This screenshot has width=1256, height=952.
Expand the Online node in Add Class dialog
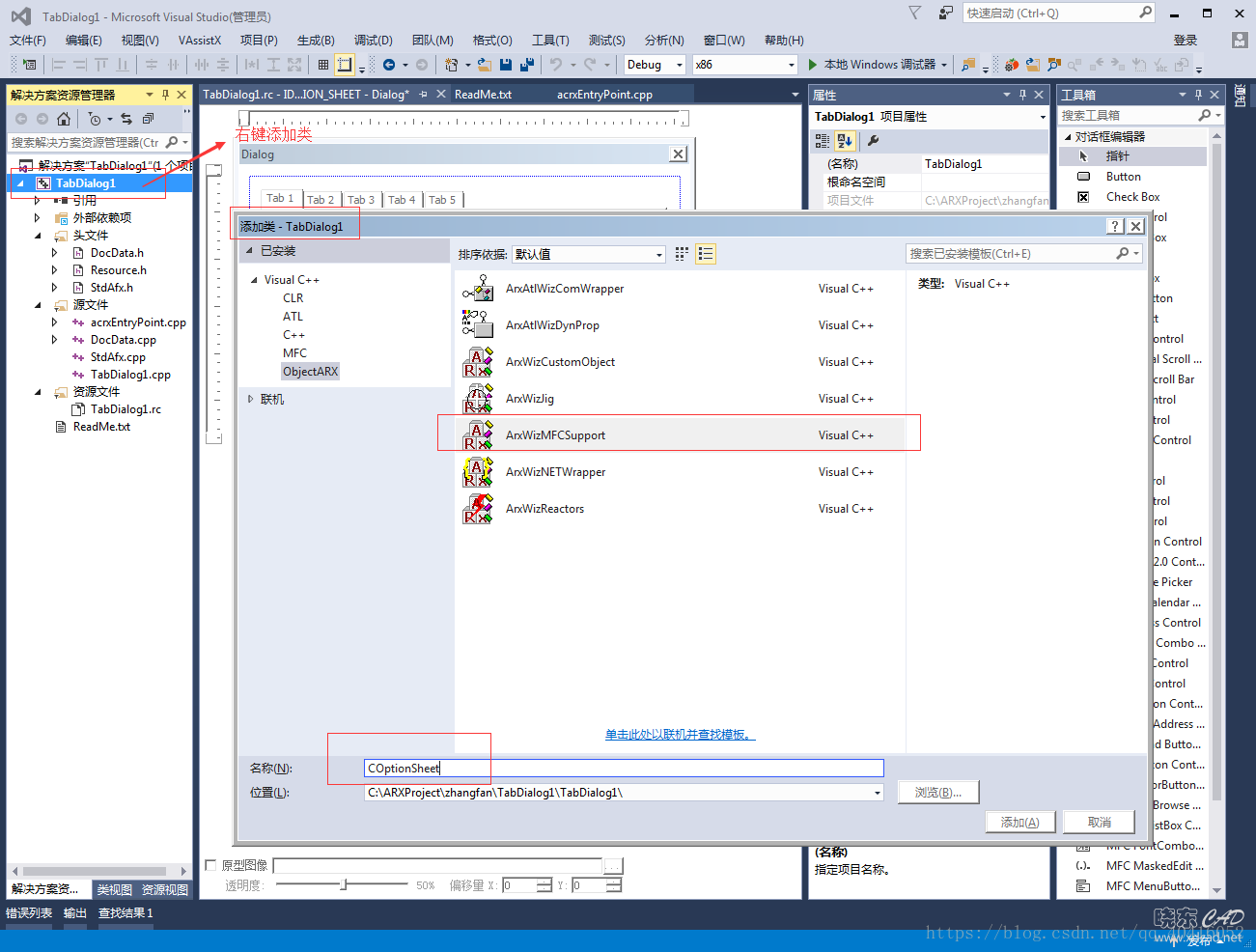click(x=250, y=399)
